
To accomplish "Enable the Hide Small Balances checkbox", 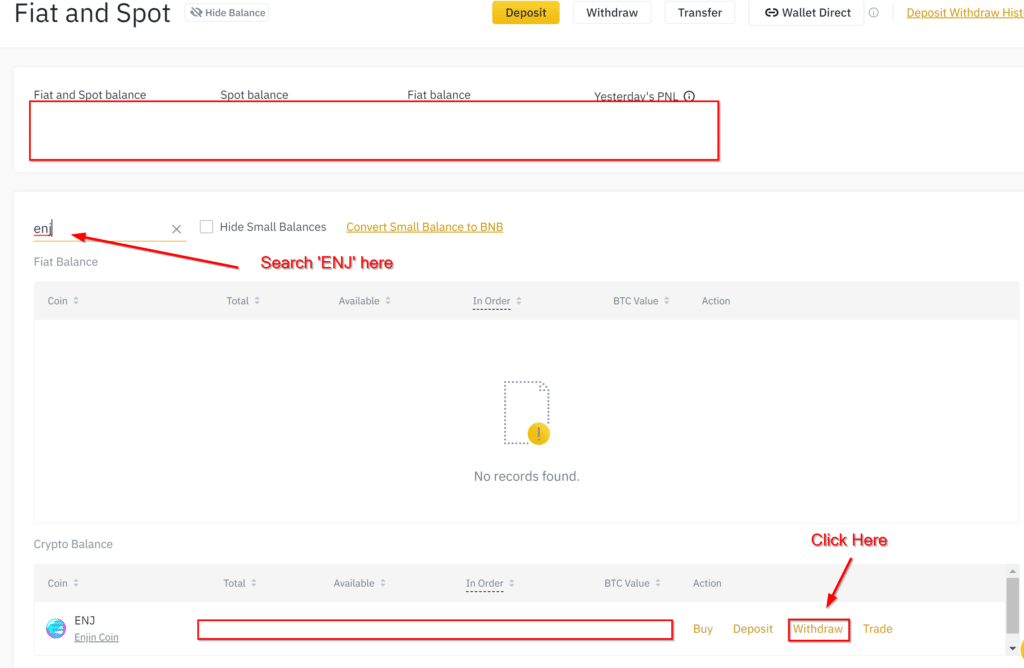I will tap(206, 227).
